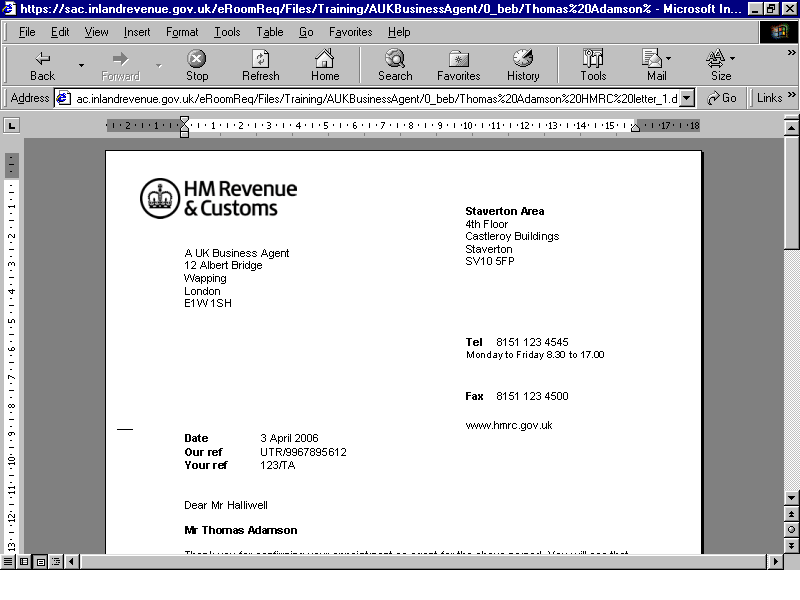Image resolution: width=800 pixels, height=600 pixels.
Task: Open the Favorites folder icon in toolbar
Action: (x=459, y=59)
